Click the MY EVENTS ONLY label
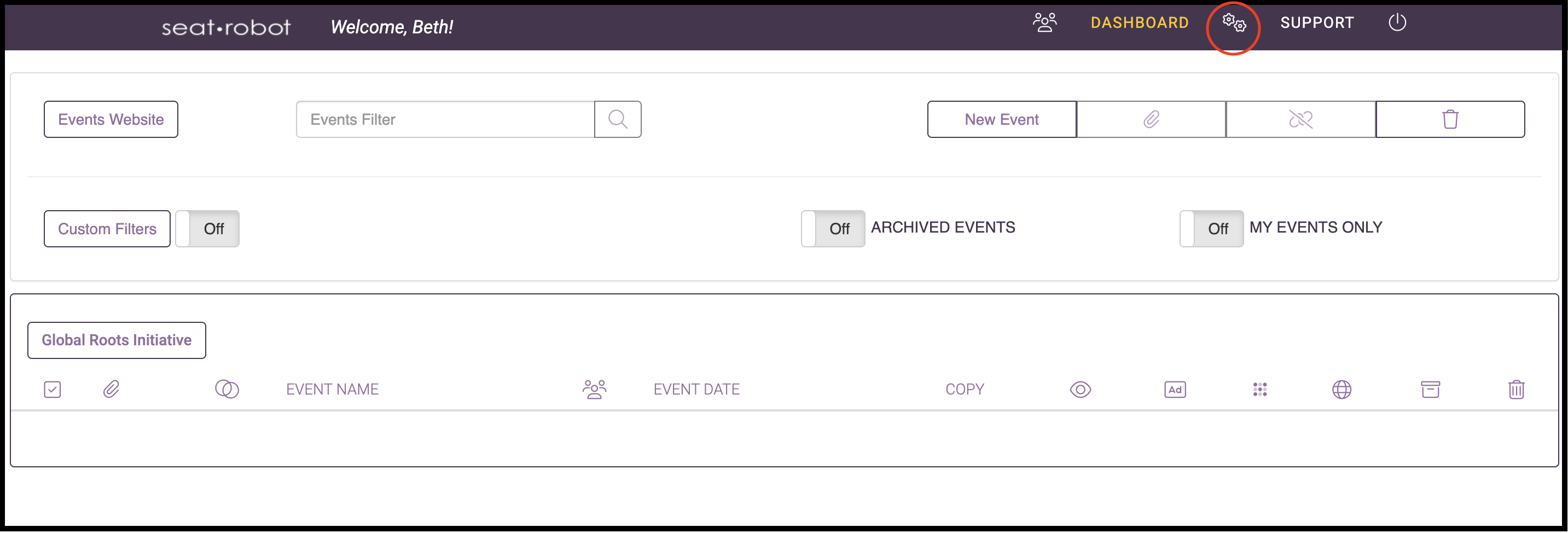 click(x=1315, y=227)
